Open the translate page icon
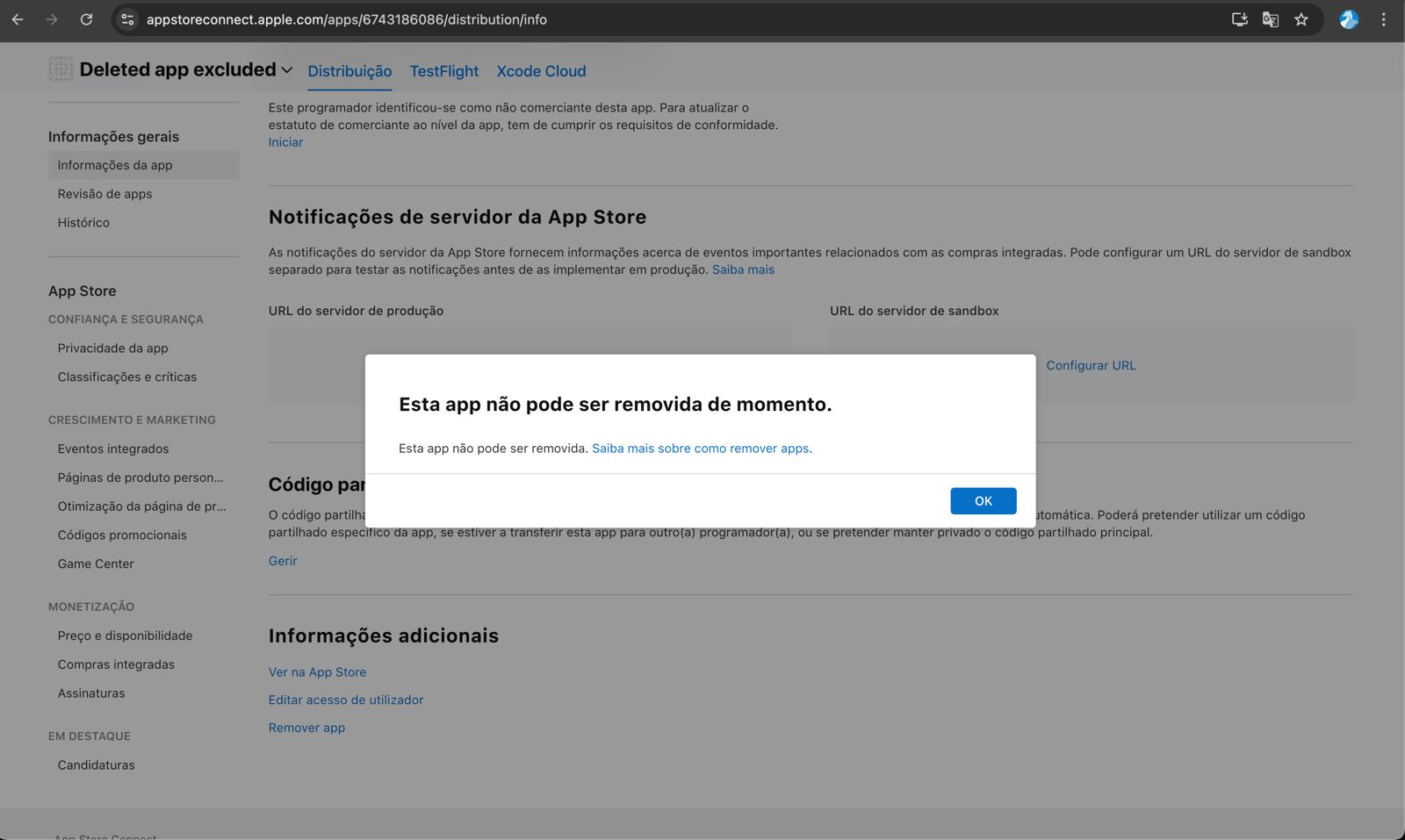Screen dimensions: 1405x840 1270,19
